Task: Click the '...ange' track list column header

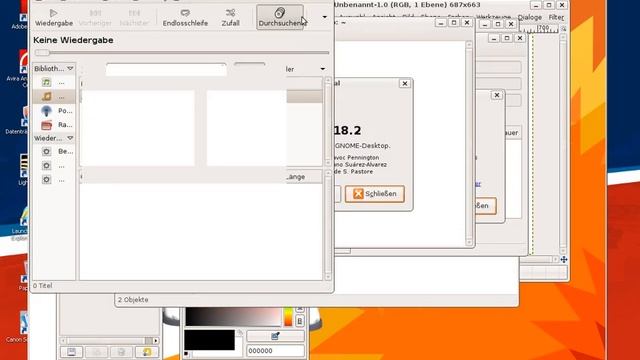Action: click(304, 177)
